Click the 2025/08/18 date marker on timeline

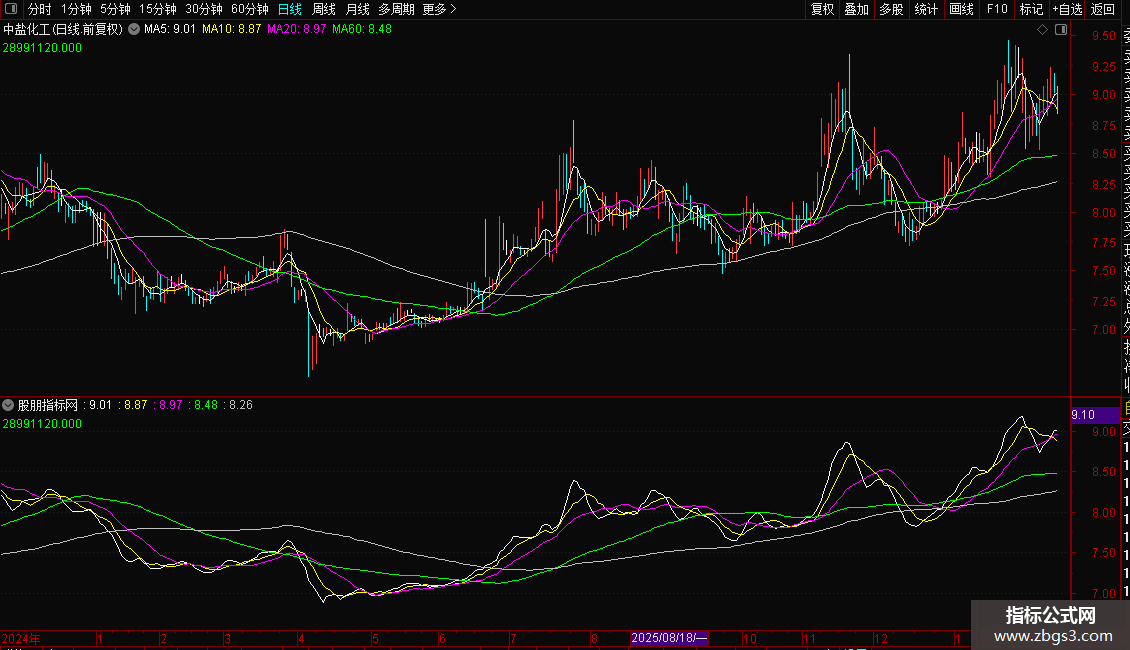670,638
